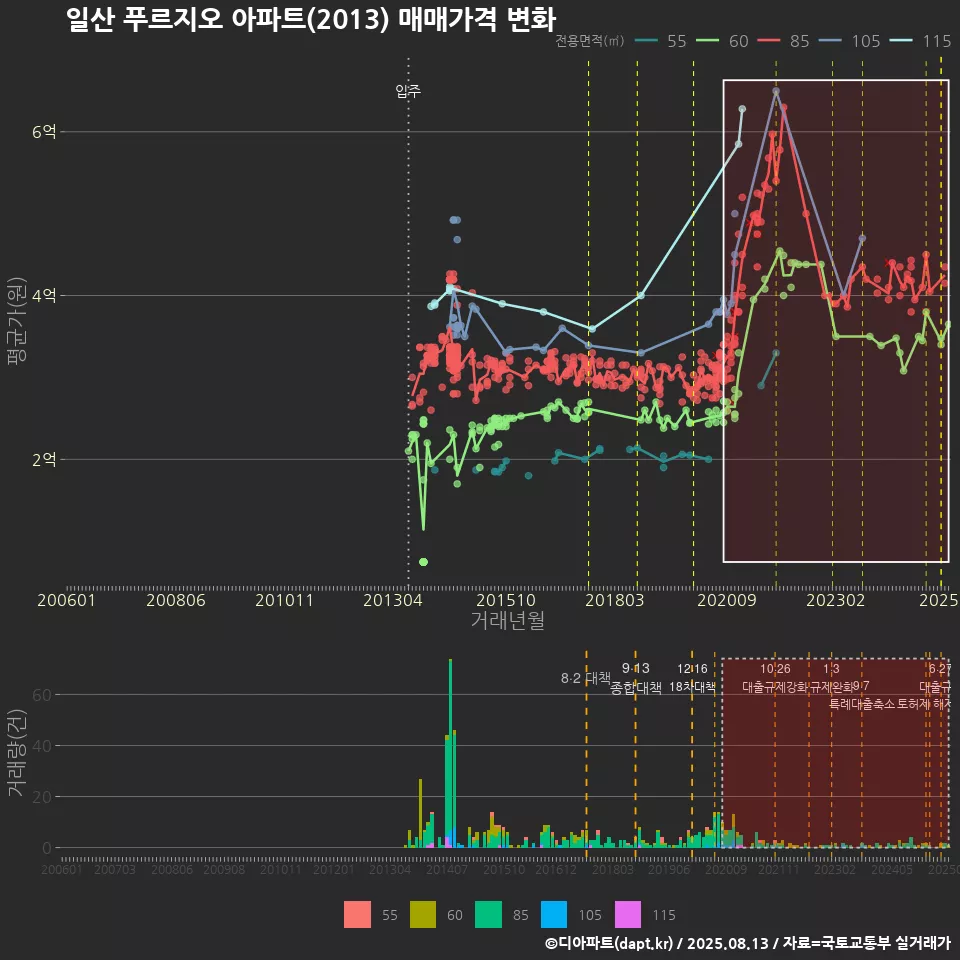Click 202302 on the price chart x-axis
Screen dimensions: 960x960
coord(836,600)
